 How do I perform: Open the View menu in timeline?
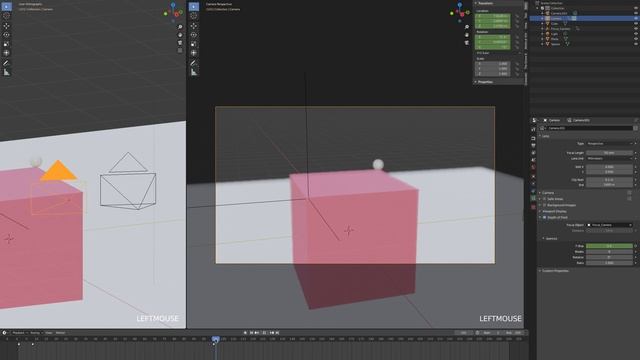point(49,333)
